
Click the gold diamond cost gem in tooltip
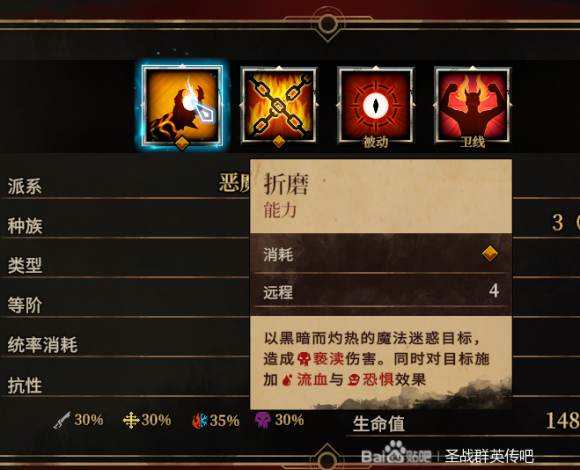point(490,253)
